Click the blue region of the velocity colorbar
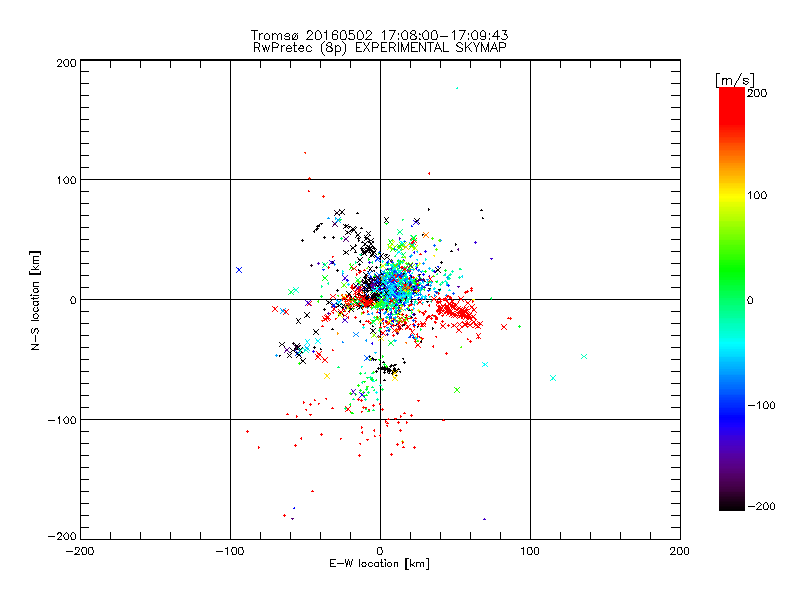 pyautogui.click(x=732, y=416)
